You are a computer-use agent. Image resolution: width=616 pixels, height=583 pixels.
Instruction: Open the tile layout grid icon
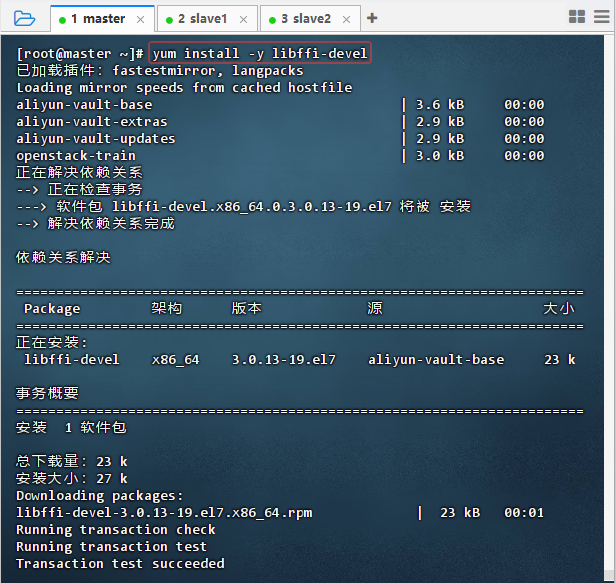[x=577, y=16]
